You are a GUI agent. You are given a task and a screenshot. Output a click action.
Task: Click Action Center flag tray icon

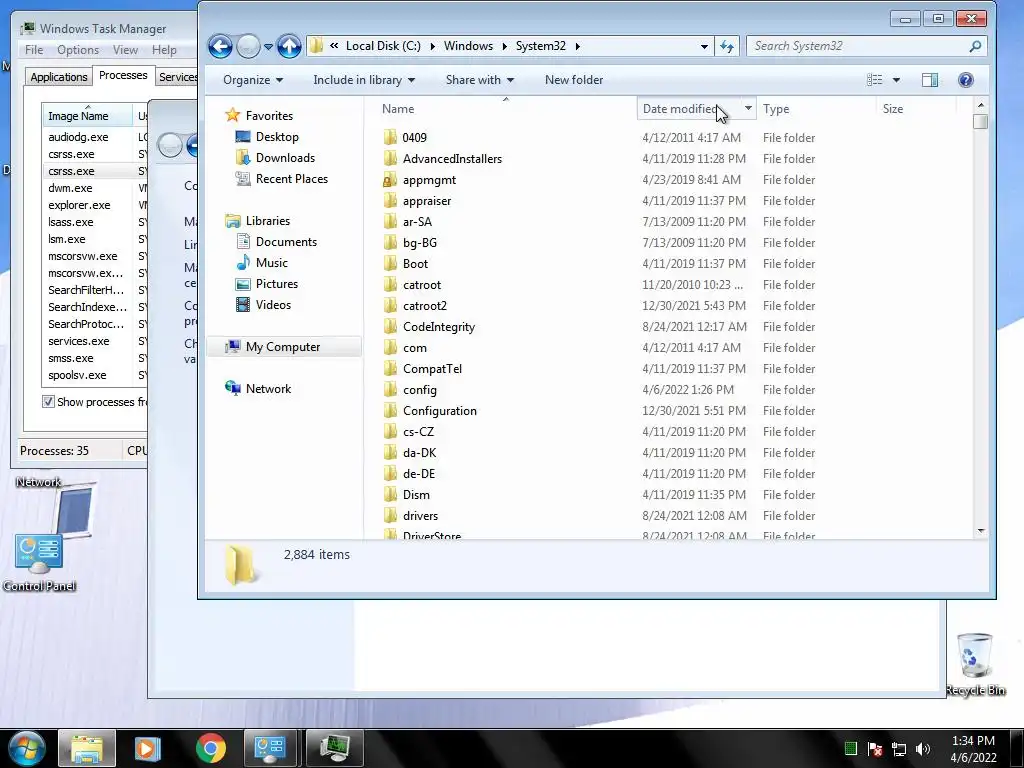tap(875, 749)
